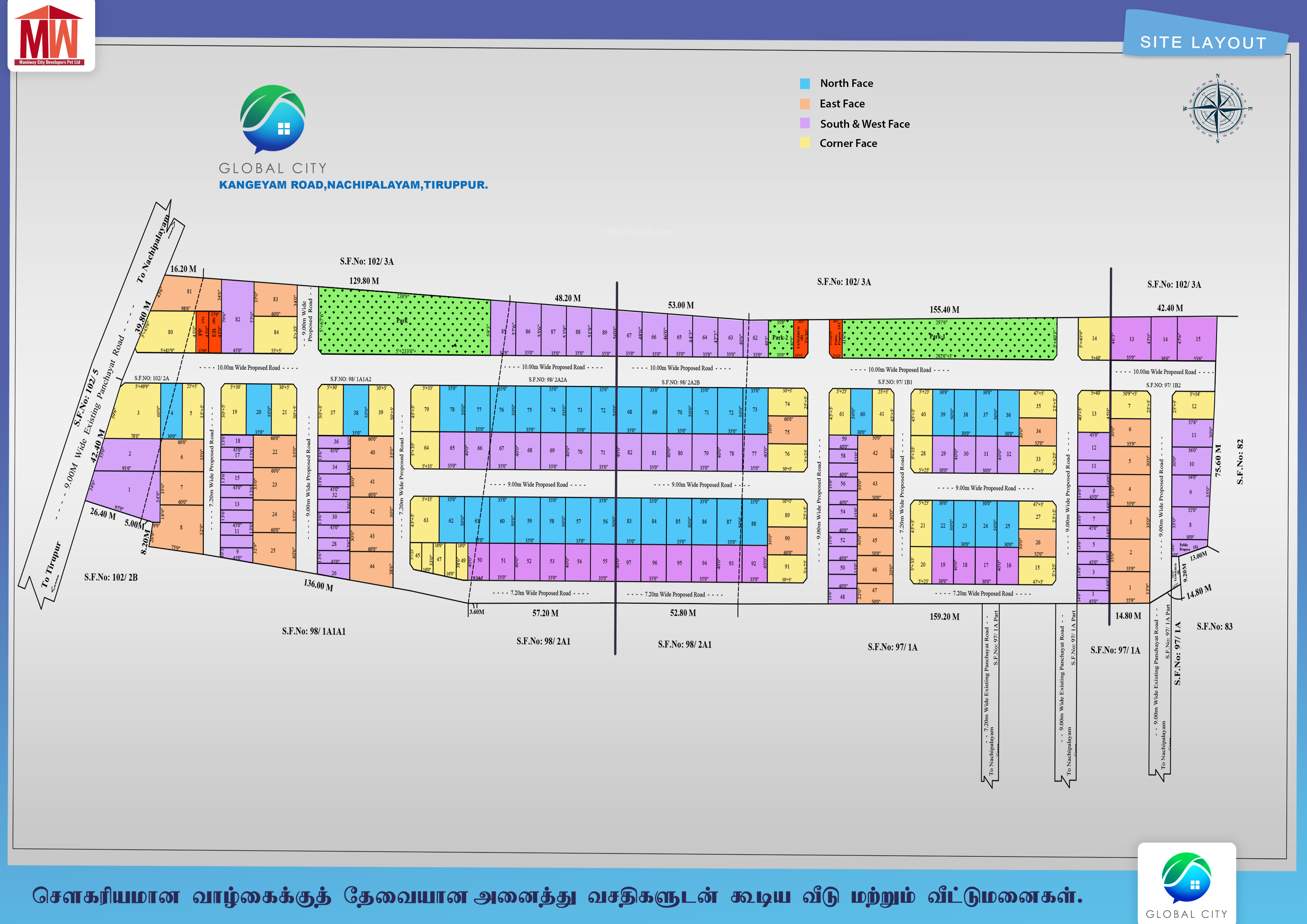This screenshot has height=924, width=1307.
Task: Click the 129.80 M dimension label
Action: [x=364, y=281]
